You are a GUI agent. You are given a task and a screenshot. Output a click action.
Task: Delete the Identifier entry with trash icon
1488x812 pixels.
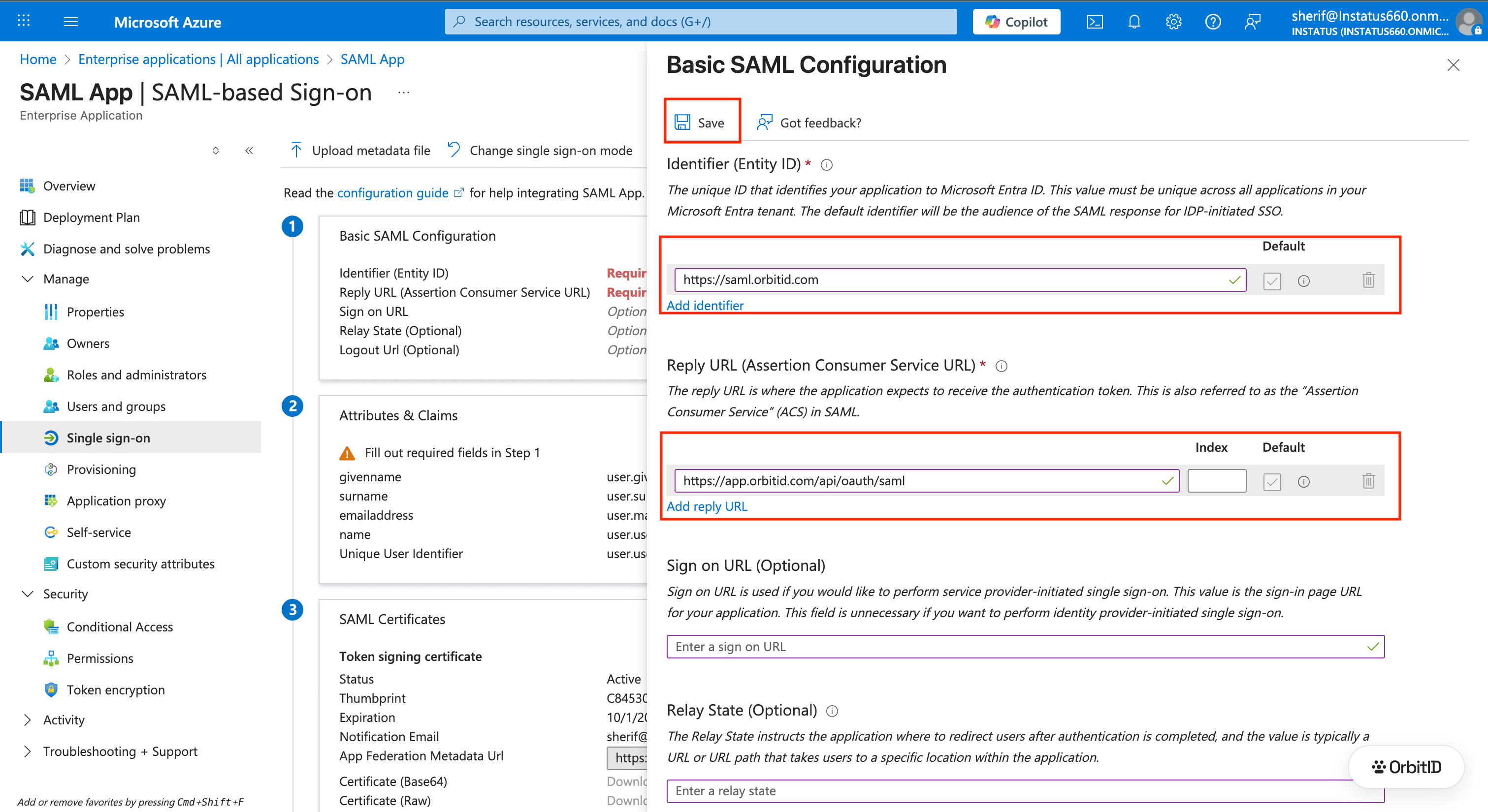tap(1368, 280)
